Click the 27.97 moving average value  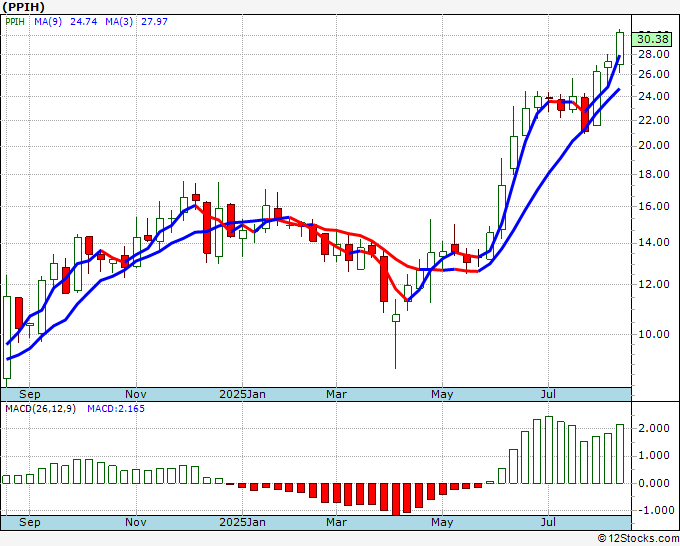click(154, 21)
